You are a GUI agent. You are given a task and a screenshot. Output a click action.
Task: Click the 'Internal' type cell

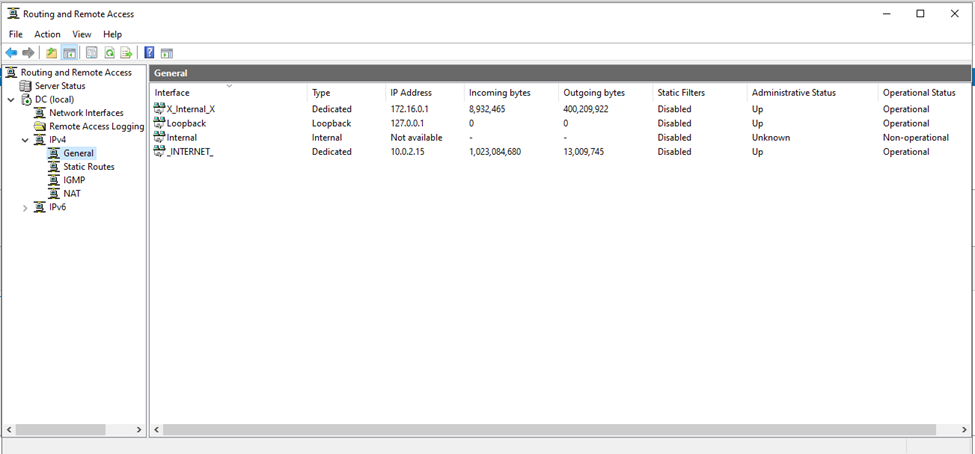(x=327, y=137)
